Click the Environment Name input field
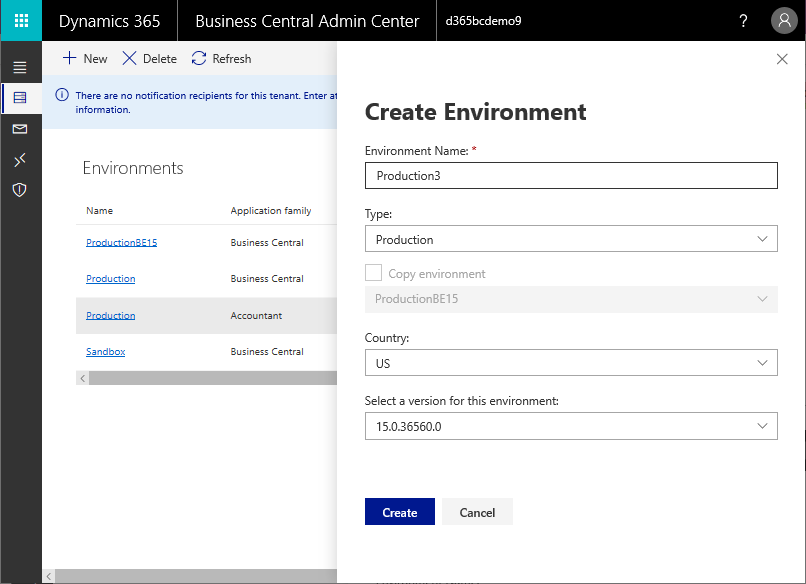The image size is (806, 584). pos(571,176)
